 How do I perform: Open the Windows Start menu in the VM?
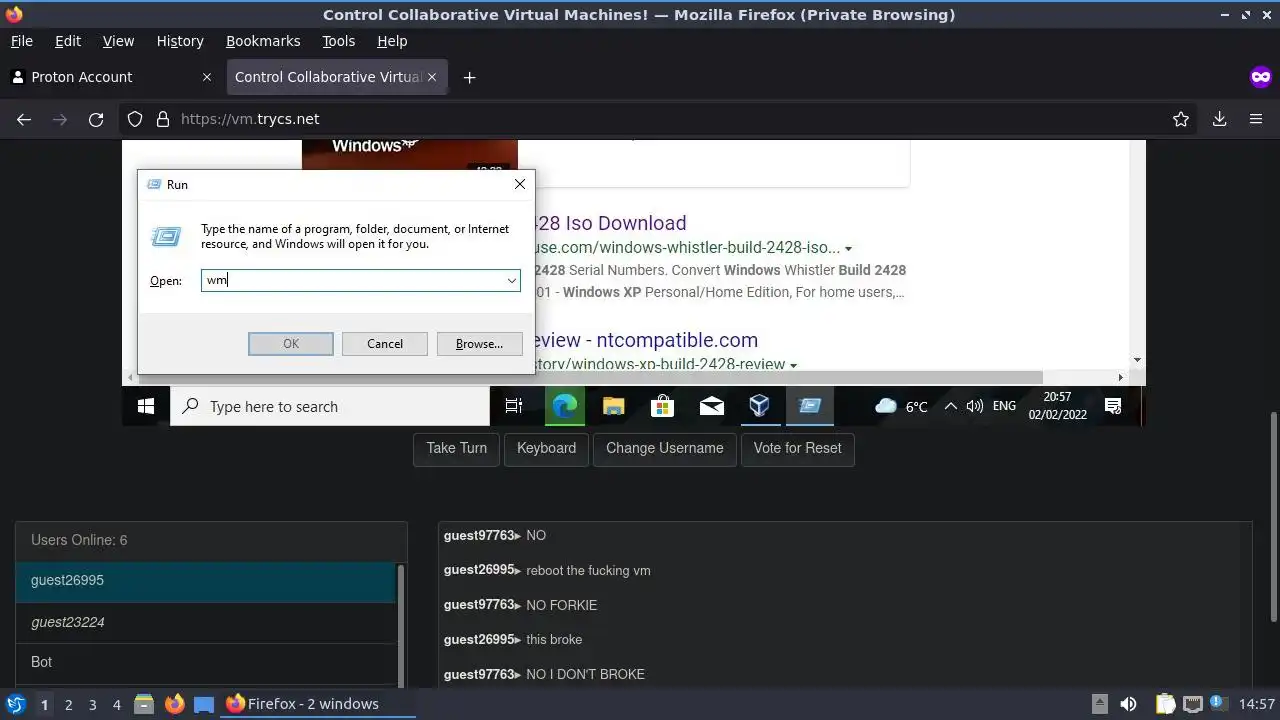(x=146, y=406)
